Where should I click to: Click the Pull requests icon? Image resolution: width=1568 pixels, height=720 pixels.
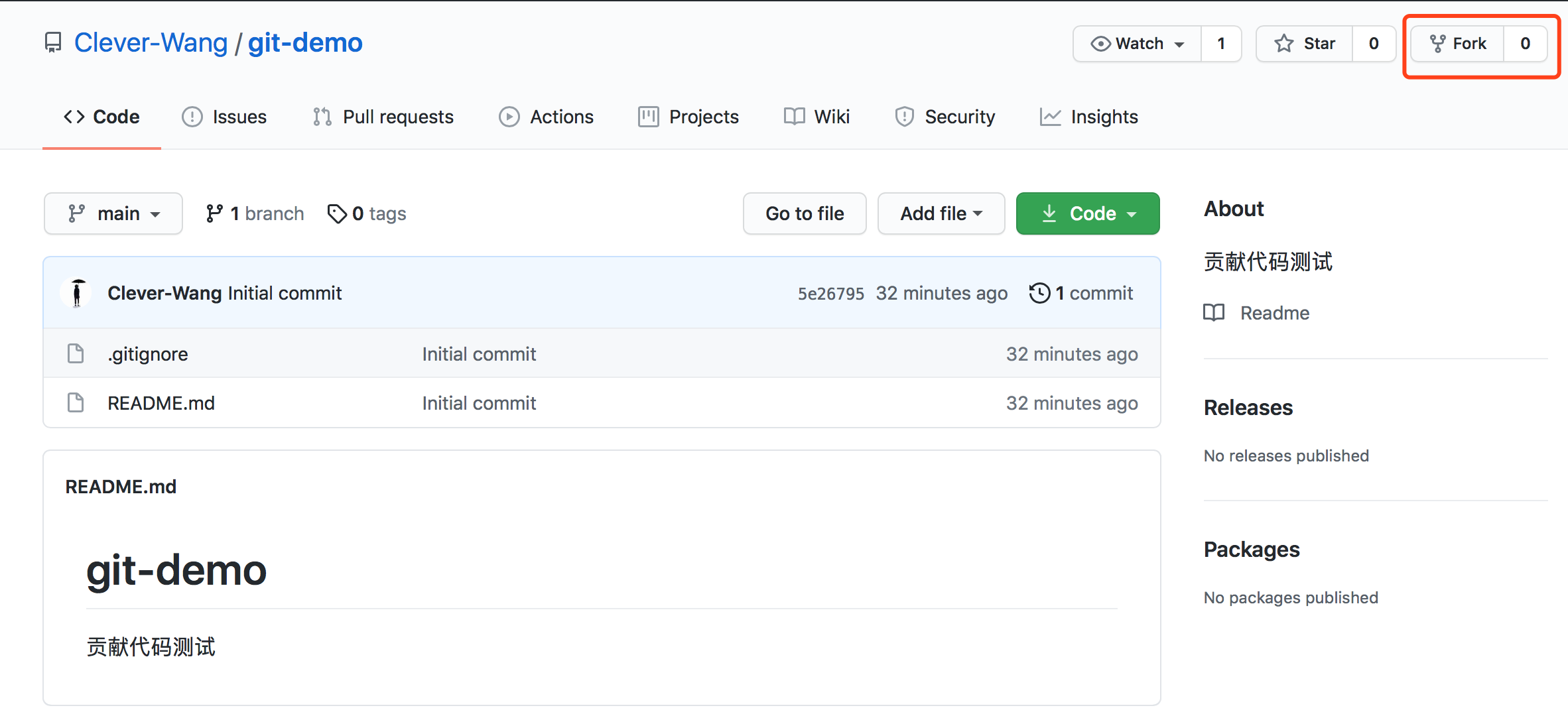[322, 117]
